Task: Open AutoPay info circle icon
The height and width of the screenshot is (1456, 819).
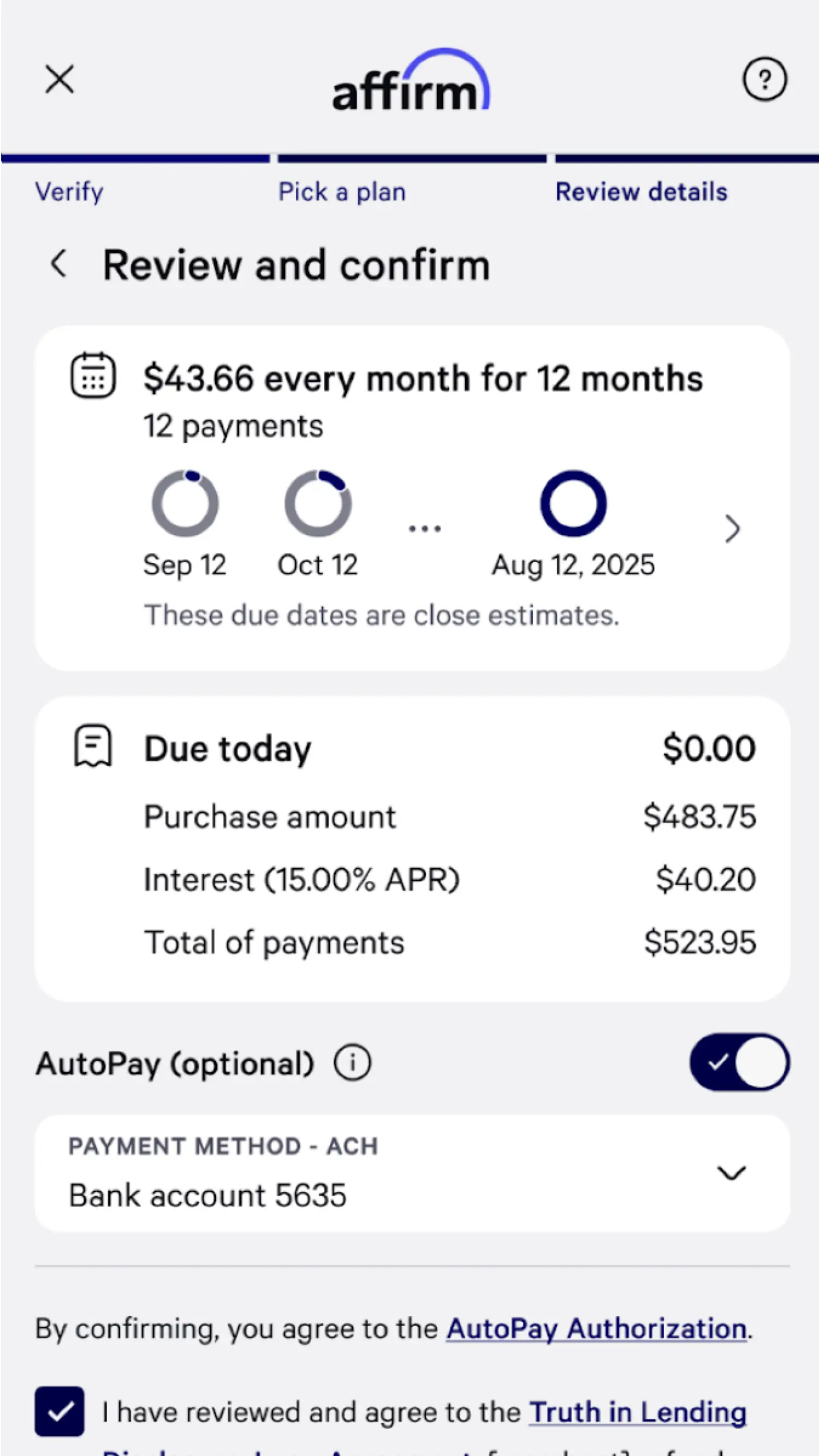Action: [x=352, y=1063]
